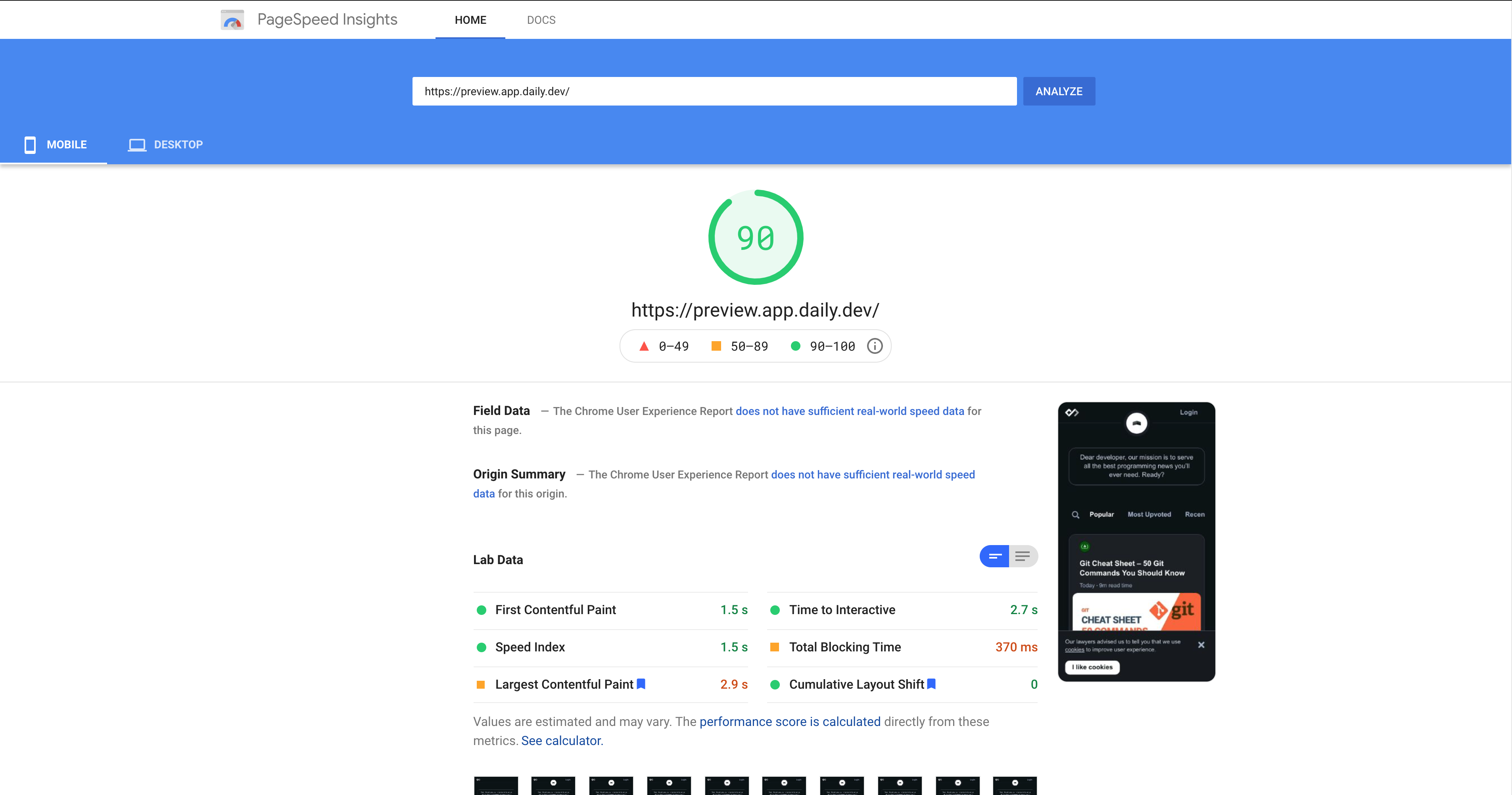
Task: Click the desktop laptop icon in the tab bar
Action: pos(137,144)
